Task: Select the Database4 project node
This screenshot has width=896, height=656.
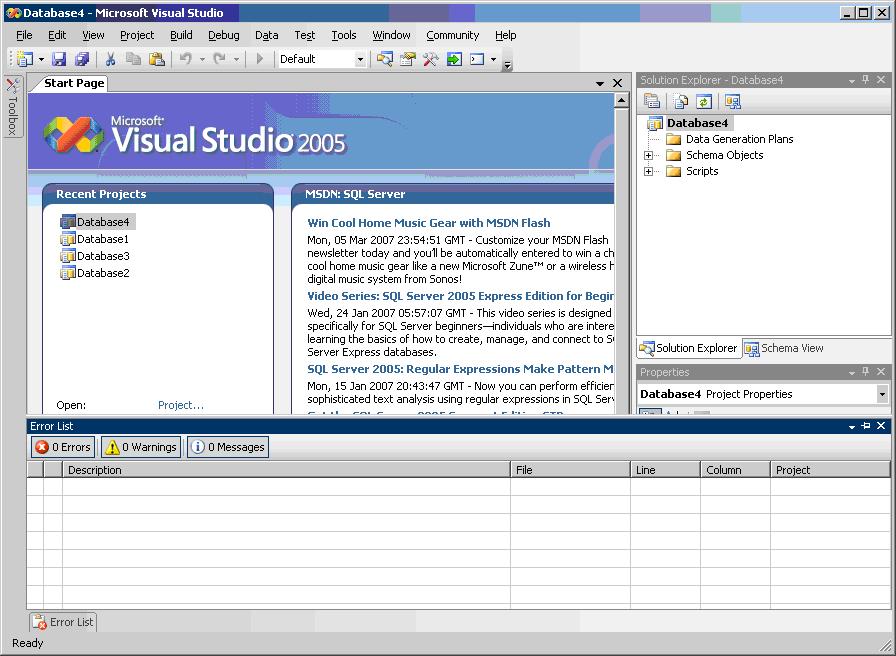Action: [x=697, y=123]
